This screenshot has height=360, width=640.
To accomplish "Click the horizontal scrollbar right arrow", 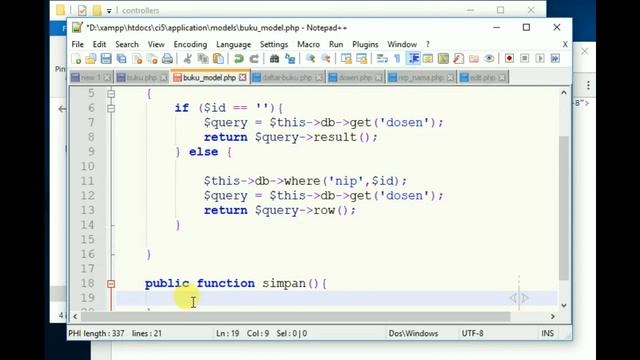I will (553, 316).
